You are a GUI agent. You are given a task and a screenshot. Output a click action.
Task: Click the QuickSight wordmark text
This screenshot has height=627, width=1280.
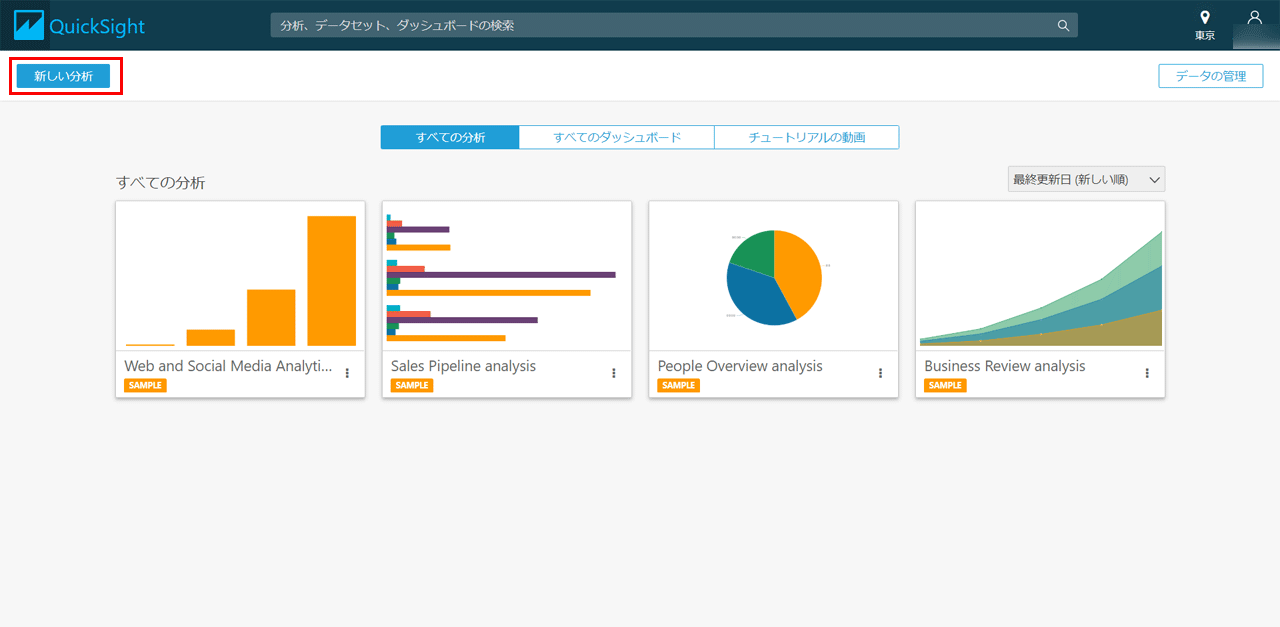pyautogui.click(x=97, y=27)
